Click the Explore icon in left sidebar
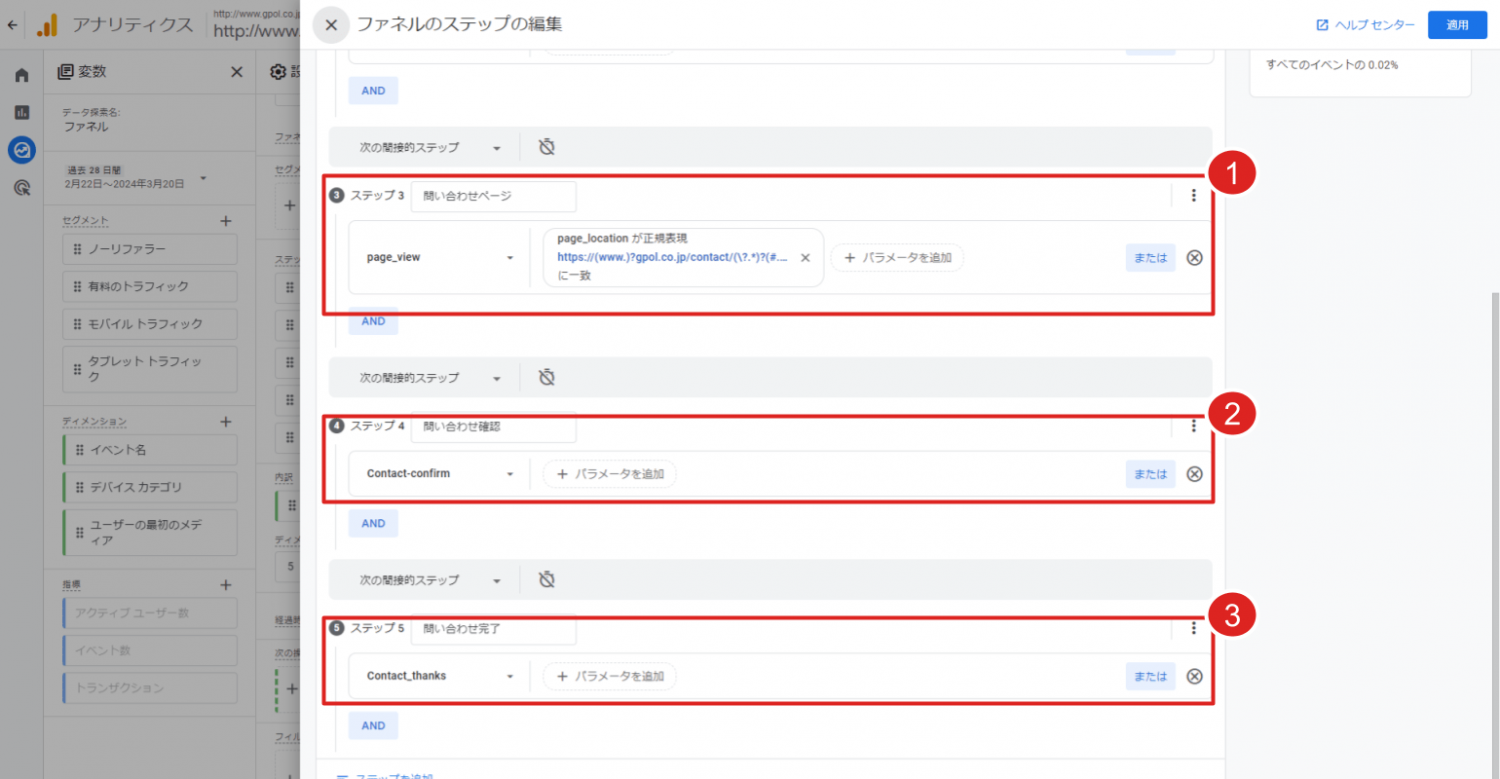The image size is (1500, 779). tap(21, 150)
